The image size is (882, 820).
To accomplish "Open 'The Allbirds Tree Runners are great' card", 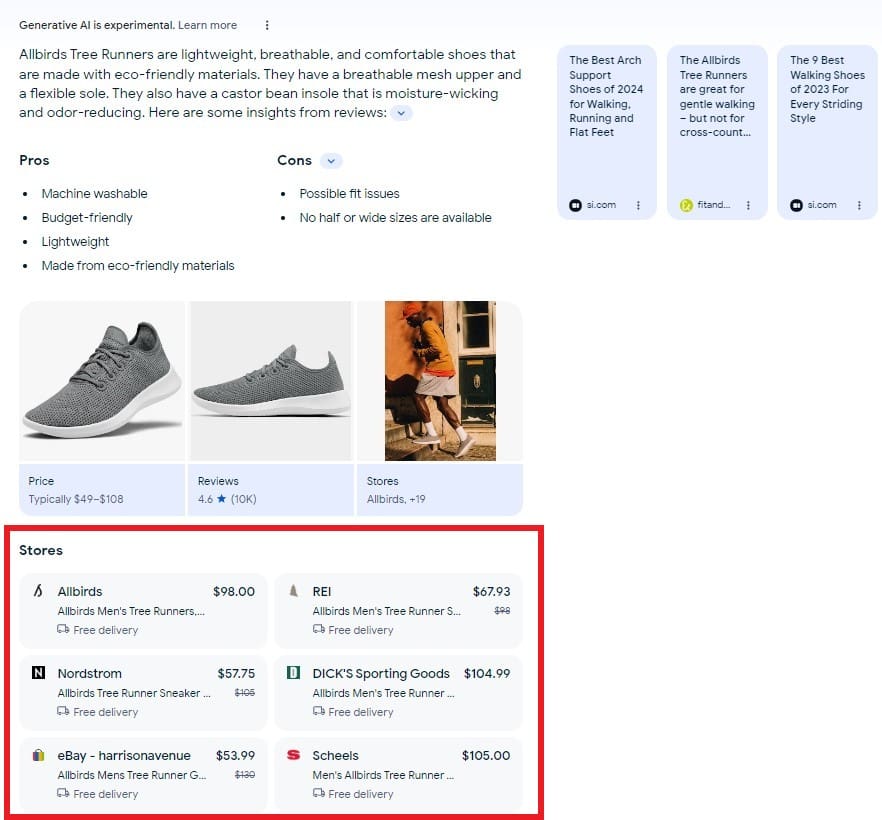I will tap(717, 132).
